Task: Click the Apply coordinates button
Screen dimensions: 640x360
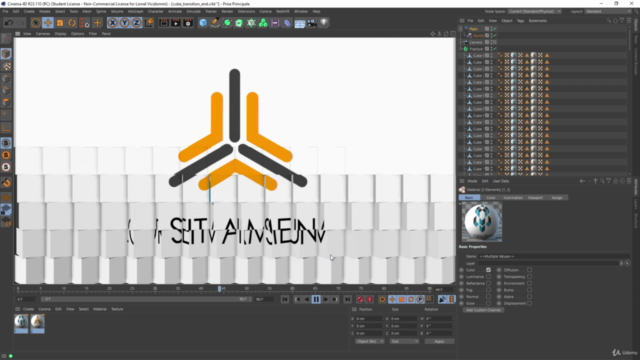Action: (x=439, y=341)
